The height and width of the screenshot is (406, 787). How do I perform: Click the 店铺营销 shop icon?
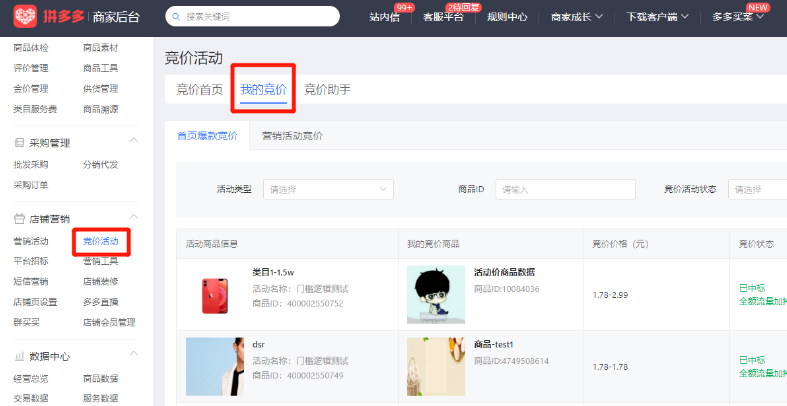19,218
